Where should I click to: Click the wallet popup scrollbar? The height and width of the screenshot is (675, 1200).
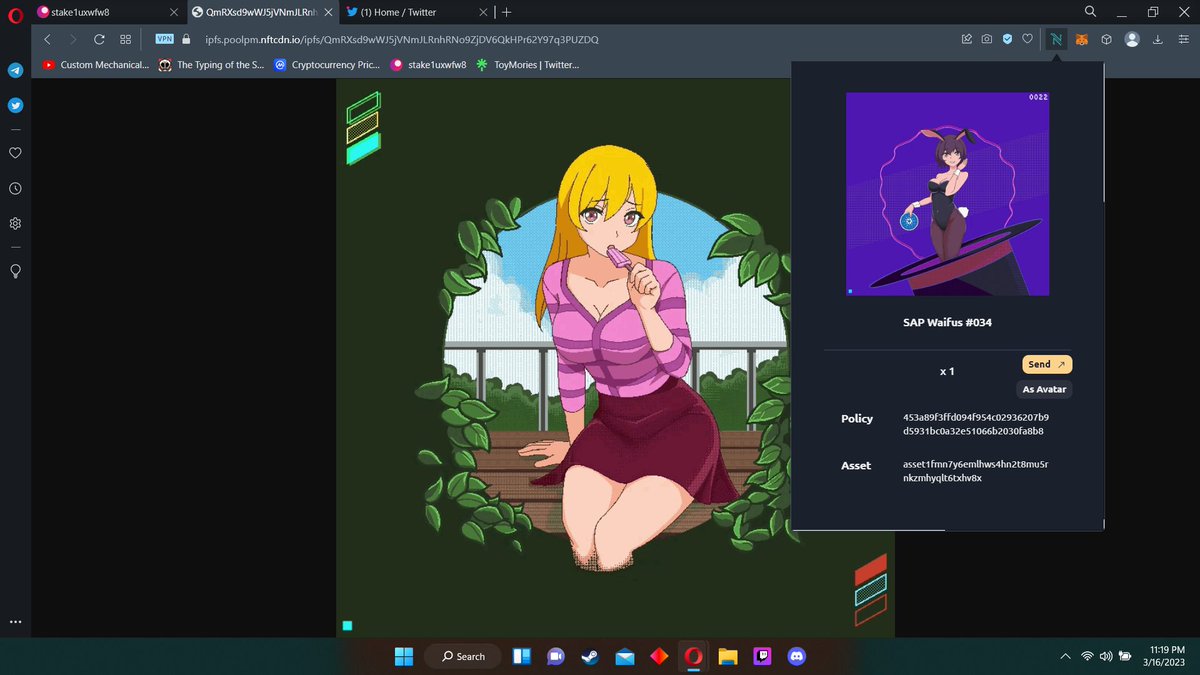coord(1104,135)
